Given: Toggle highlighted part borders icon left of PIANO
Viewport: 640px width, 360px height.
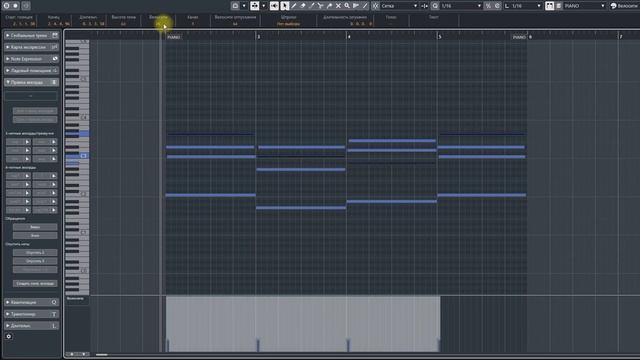Looking at the screenshot, I should 549,6.
